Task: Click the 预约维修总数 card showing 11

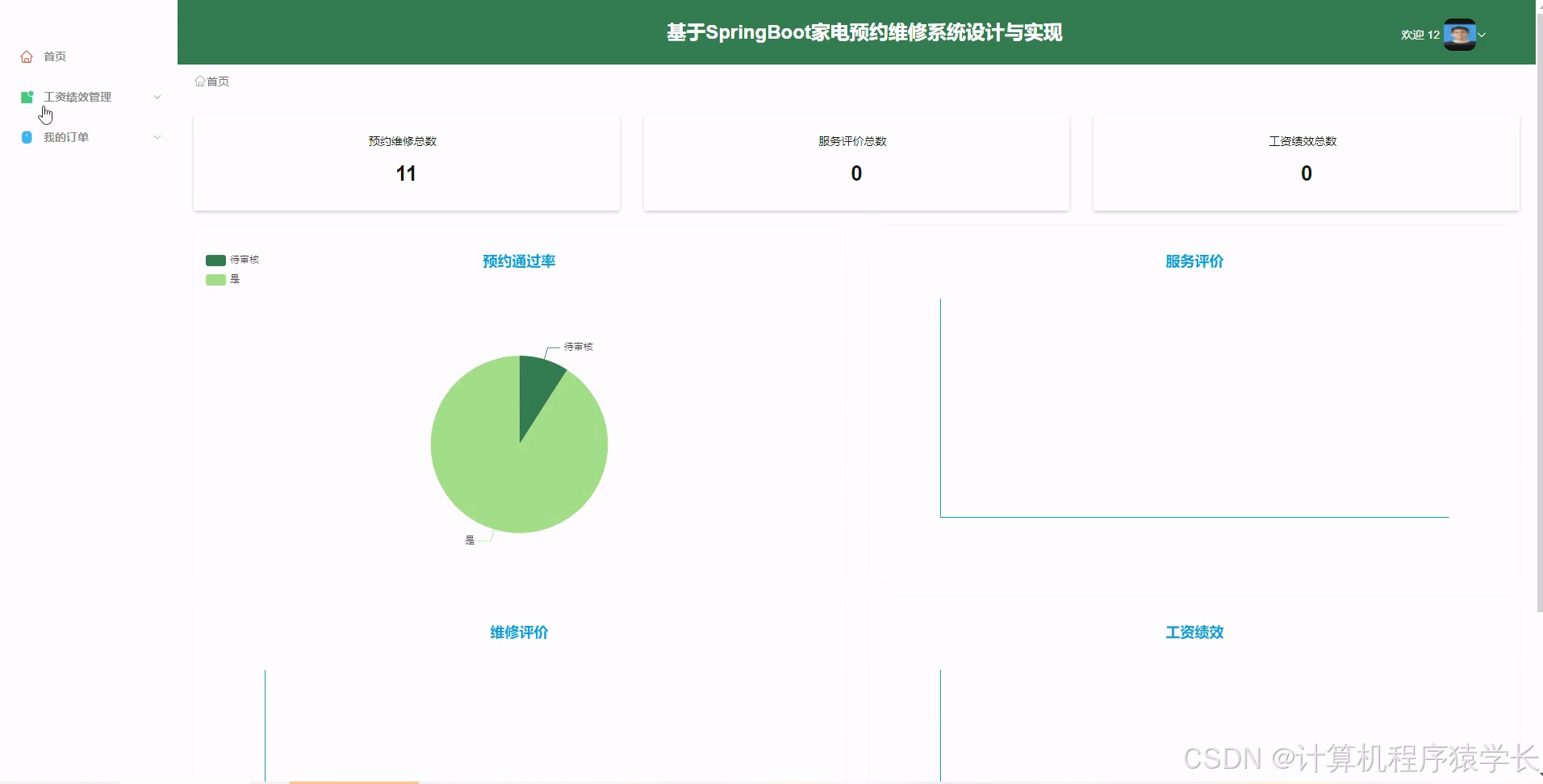Action: point(406,161)
